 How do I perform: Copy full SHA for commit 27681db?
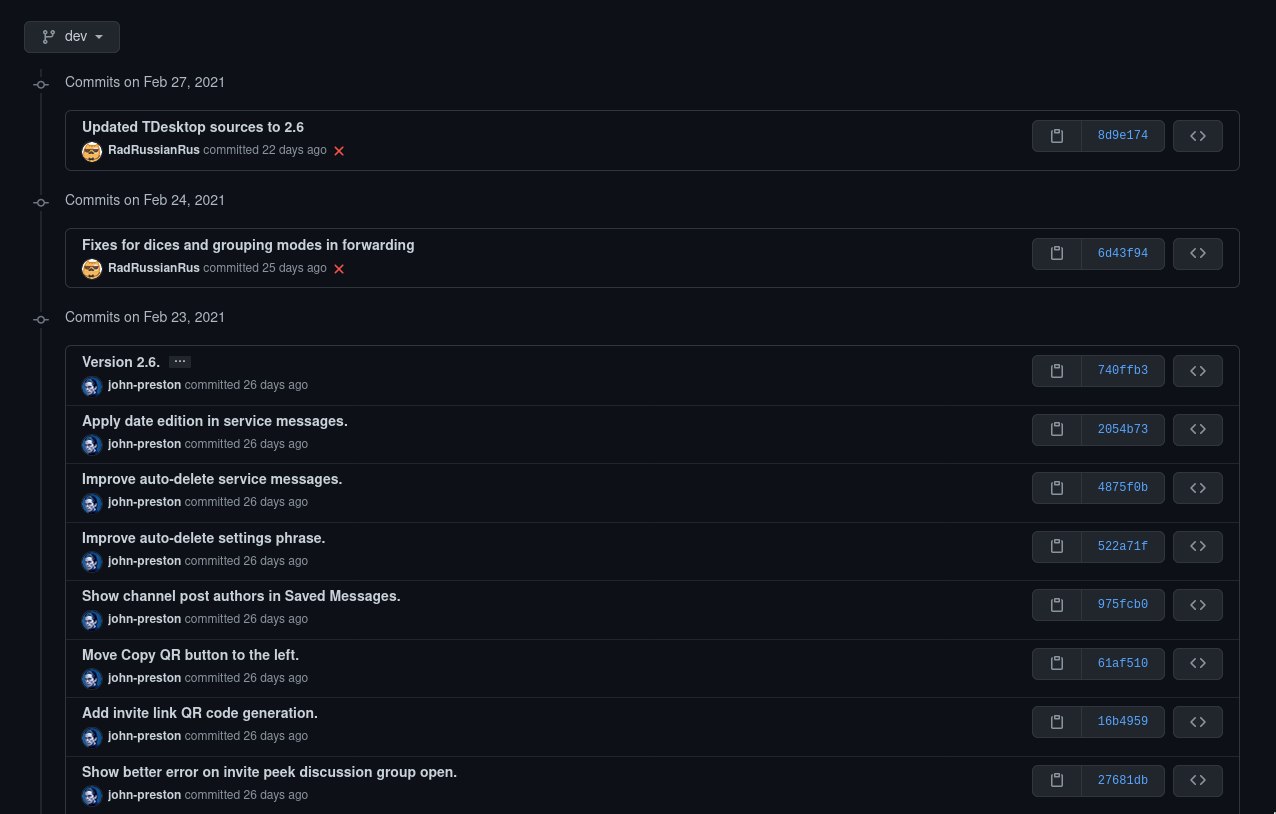[1057, 781]
